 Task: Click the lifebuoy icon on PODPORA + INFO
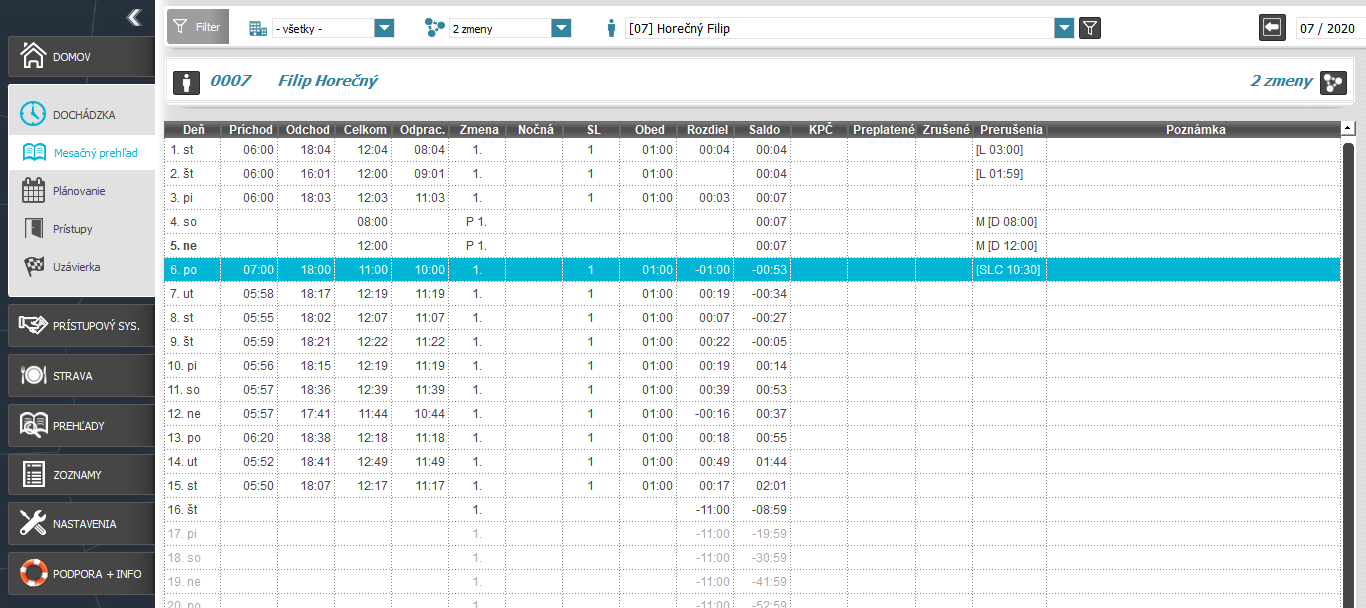click(x=34, y=574)
